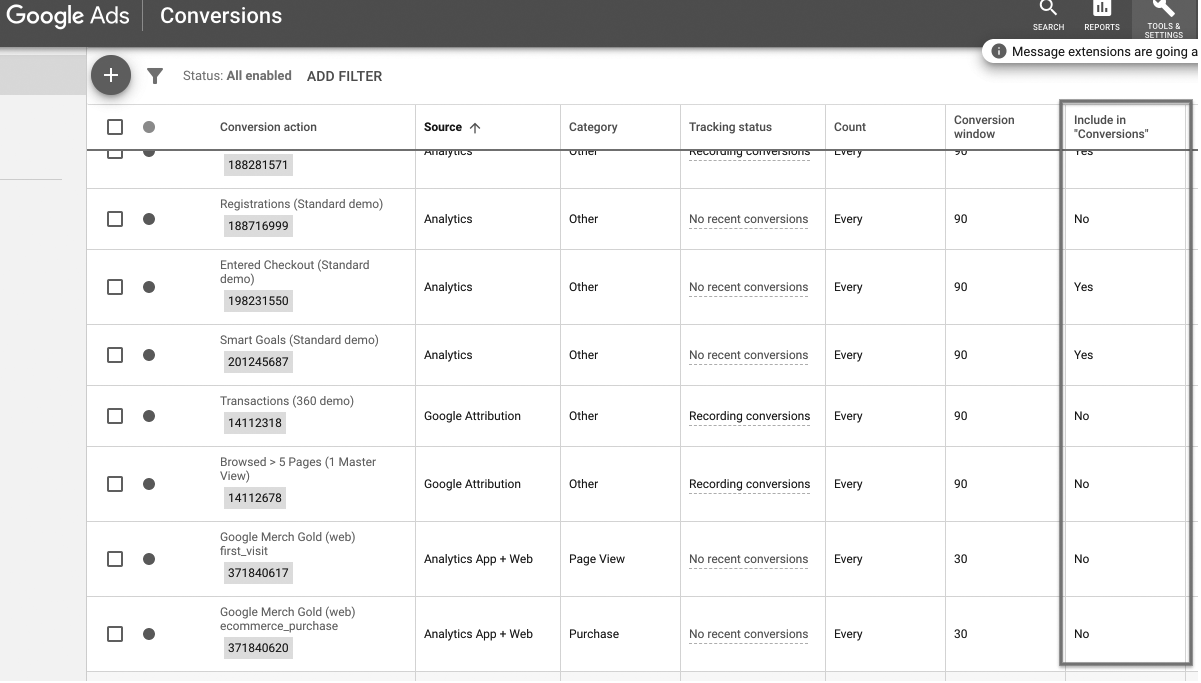Select checkbox for Transactions (360 demo)
Screen dimensions: 1201x683
[115, 416]
